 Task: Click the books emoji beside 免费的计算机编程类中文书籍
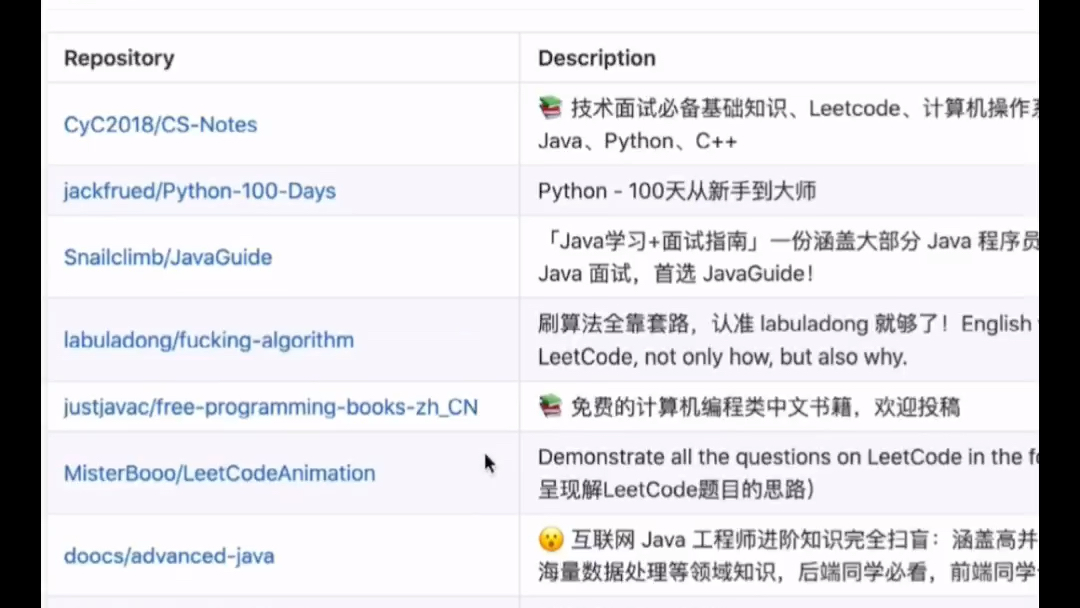[550, 406]
